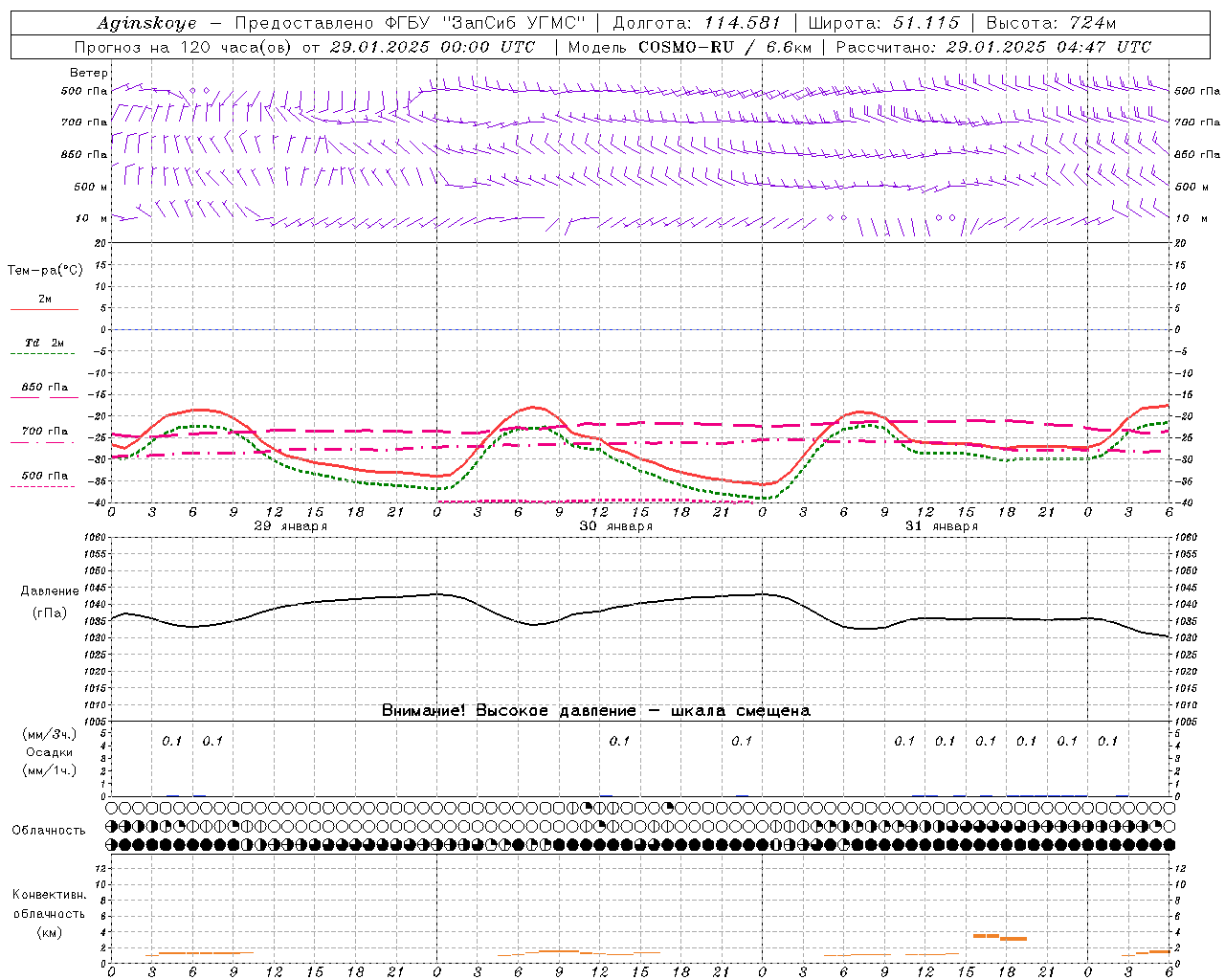1225x980 pixels.
Task: Click the 29 января date label
Action: [x=291, y=526]
